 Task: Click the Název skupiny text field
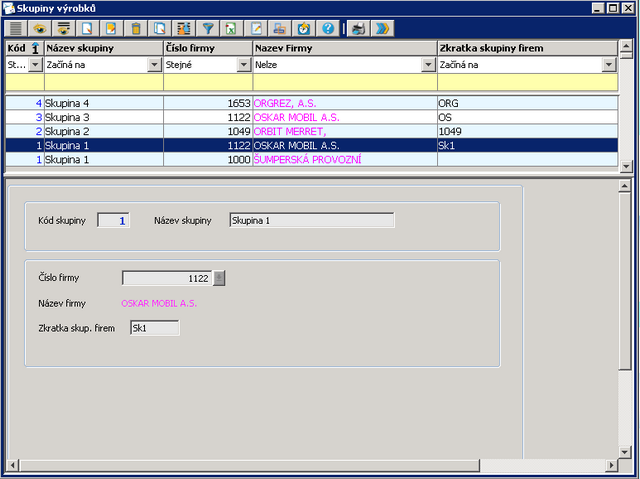point(311,221)
